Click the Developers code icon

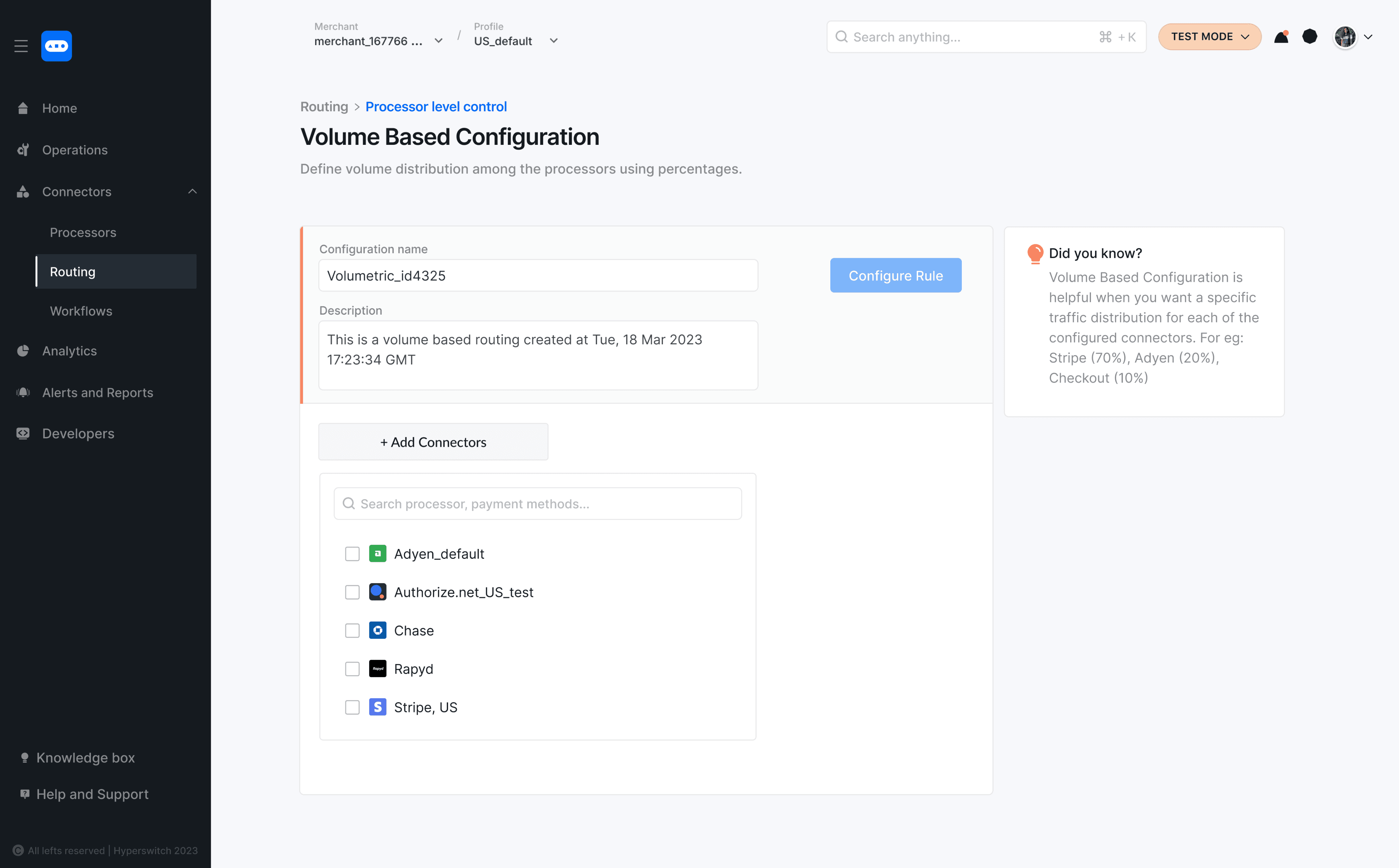23,433
